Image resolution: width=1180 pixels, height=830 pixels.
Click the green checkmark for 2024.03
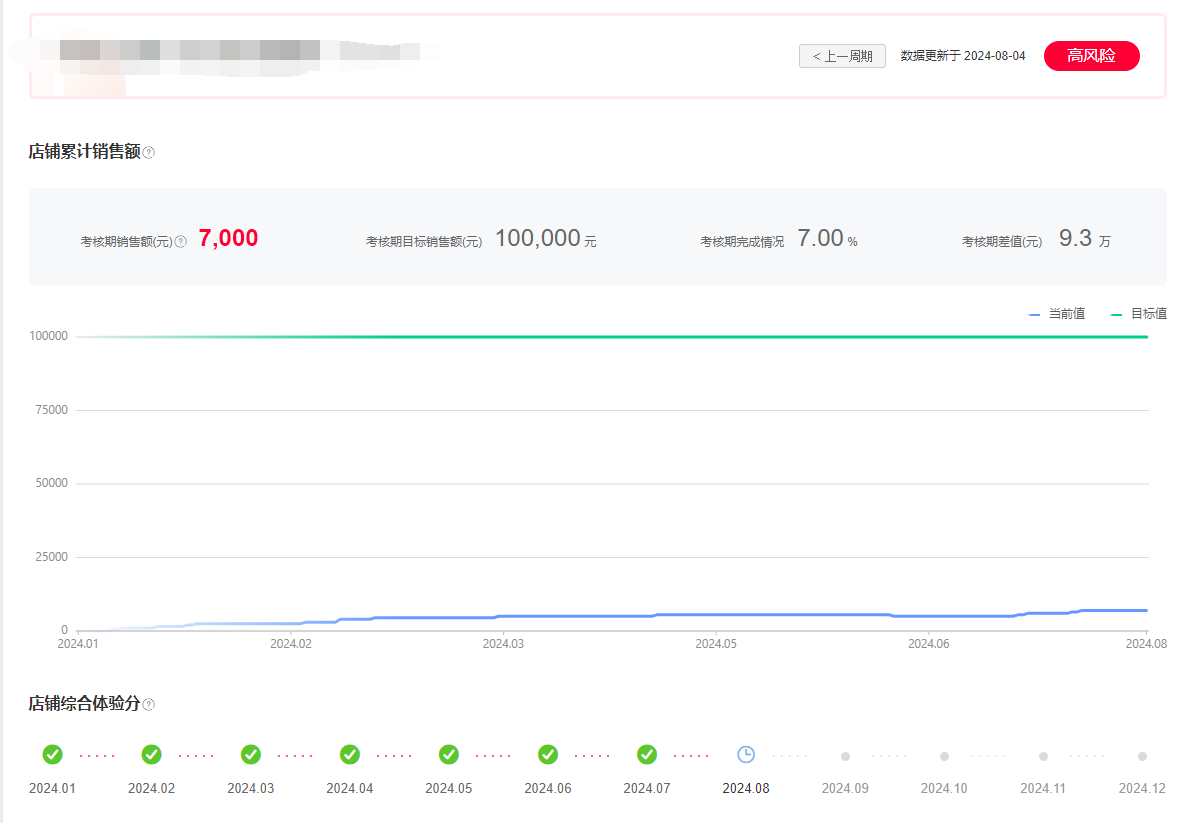(250, 754)
